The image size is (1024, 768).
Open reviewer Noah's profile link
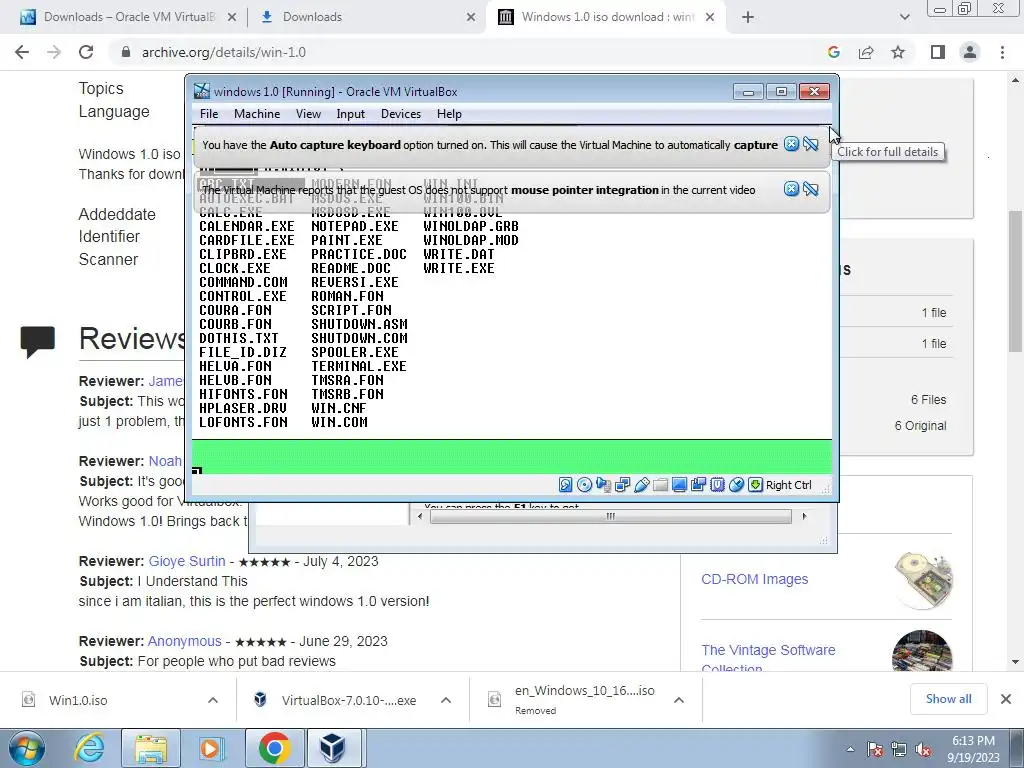pos(165,461)
